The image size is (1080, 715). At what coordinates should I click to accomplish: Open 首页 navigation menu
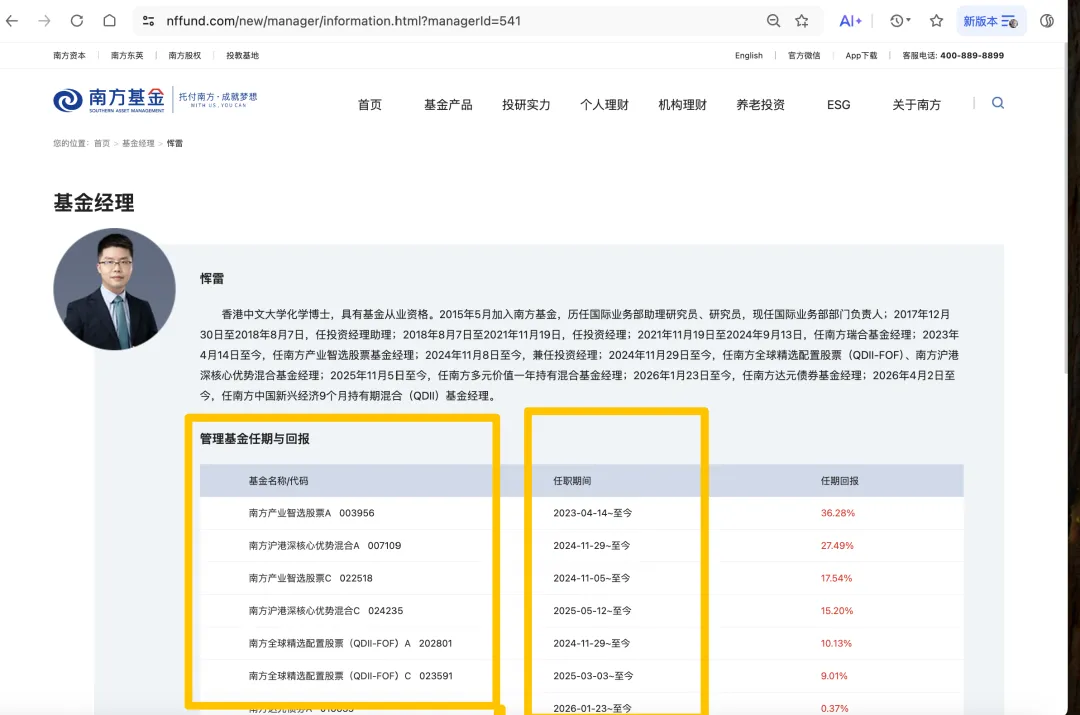click(x=370, y=105)
